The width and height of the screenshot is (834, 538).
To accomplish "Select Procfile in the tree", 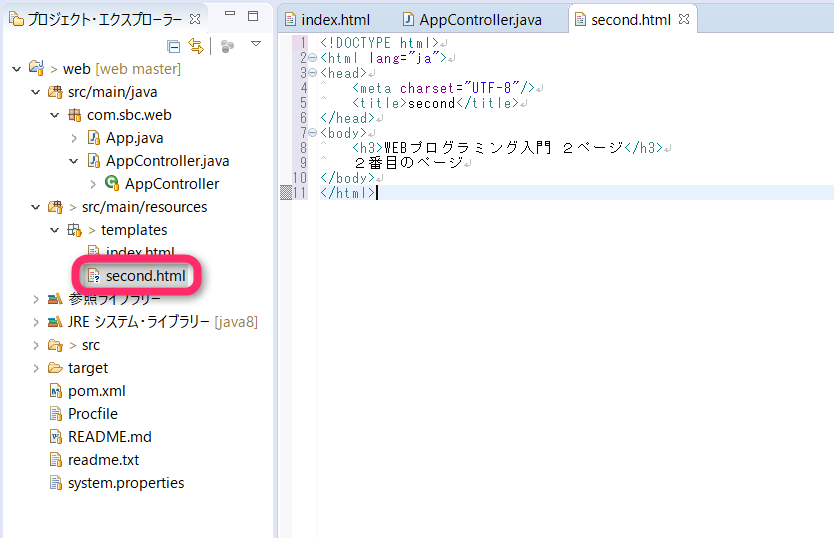I will click(x=93, y=414).
